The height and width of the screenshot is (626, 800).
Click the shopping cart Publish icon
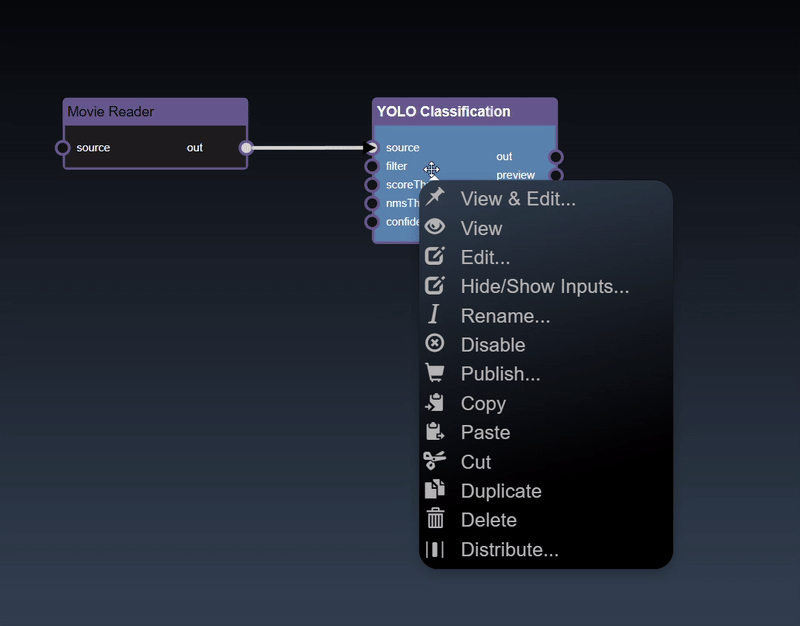tap(434, 373)
